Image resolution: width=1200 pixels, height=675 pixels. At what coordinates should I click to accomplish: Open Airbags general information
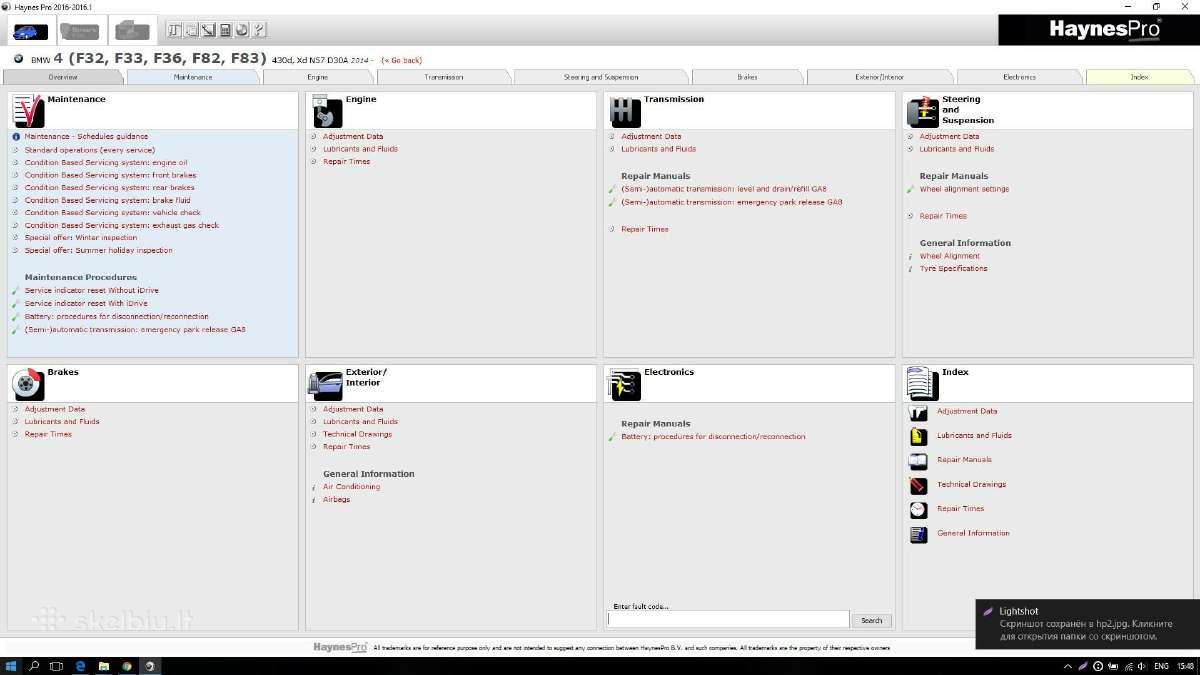point(336,499)
